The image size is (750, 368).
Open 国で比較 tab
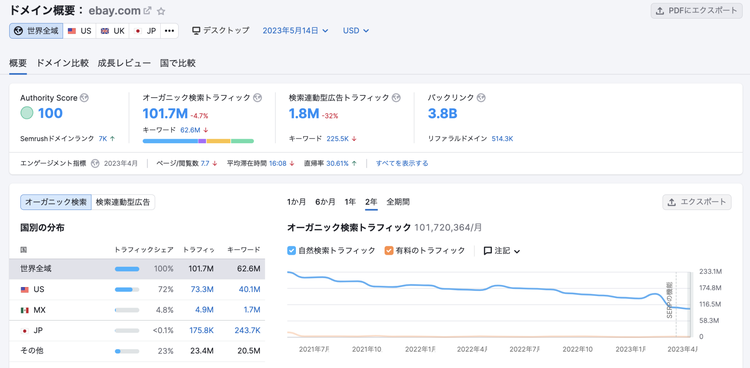tap(177, 63)
